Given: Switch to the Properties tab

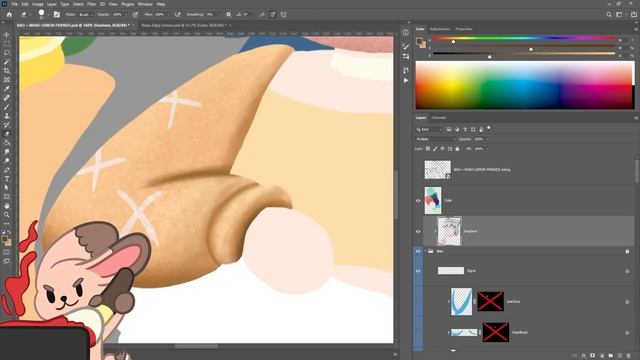Looking at the screenshot, I should pos(464,29).
